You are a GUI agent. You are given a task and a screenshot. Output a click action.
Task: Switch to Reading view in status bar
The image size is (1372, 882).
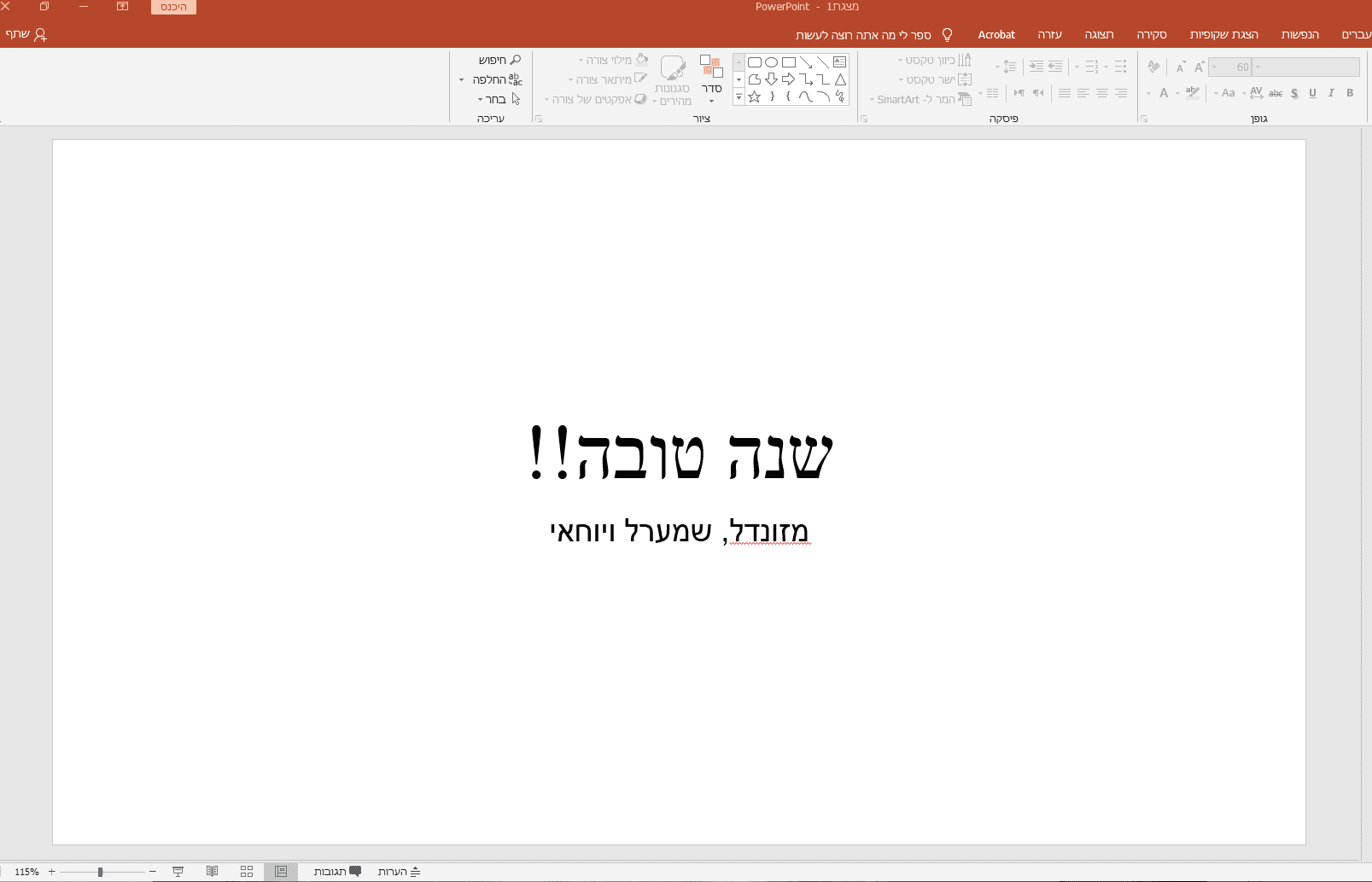(212, 872)
